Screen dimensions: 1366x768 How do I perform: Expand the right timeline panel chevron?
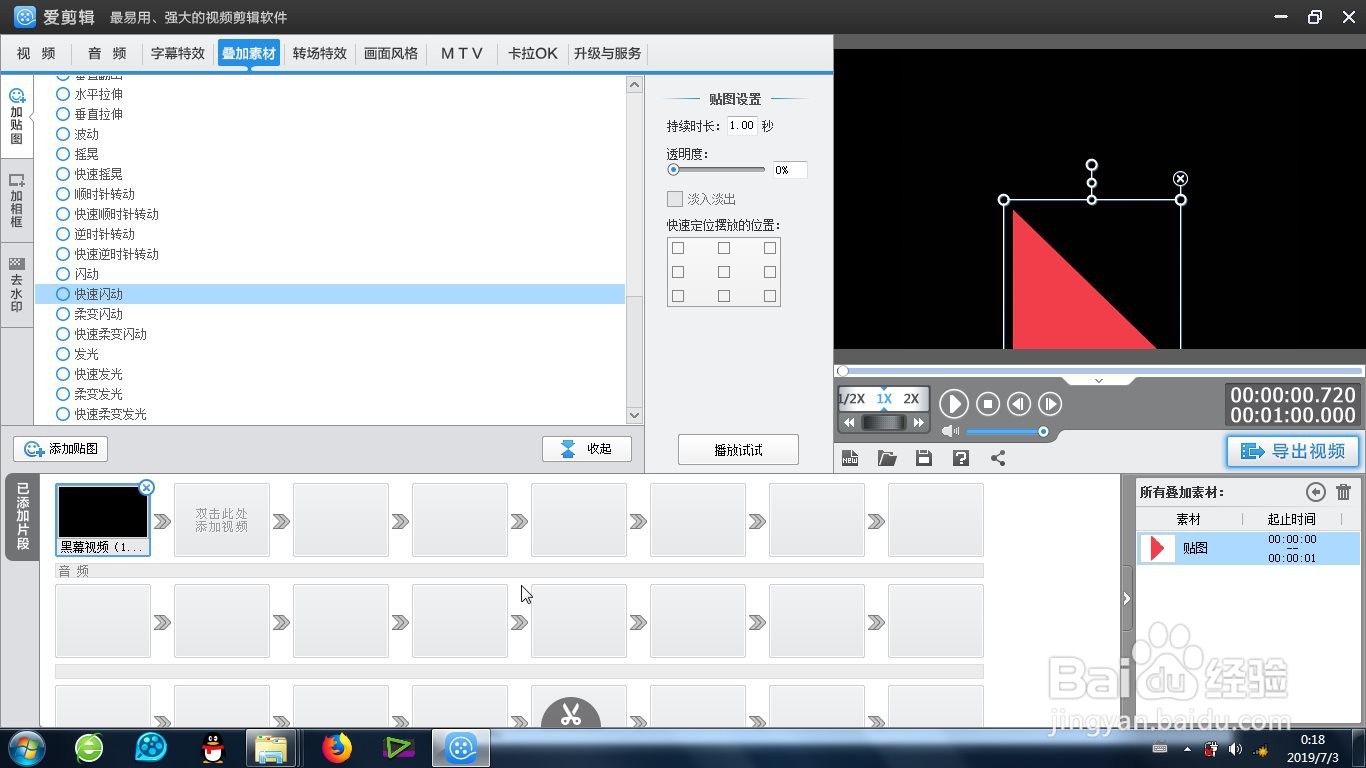[1126, 597]
